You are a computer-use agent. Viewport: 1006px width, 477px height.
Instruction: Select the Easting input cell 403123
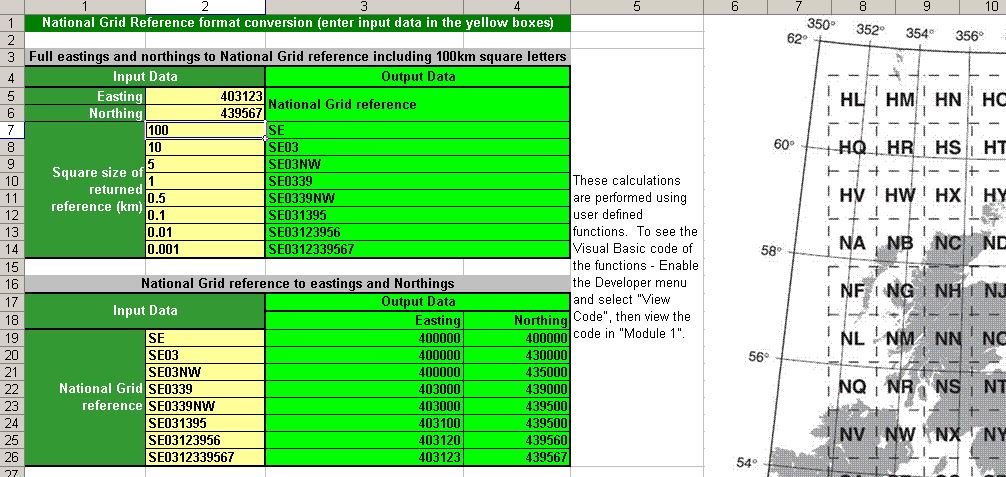(205, 96)
